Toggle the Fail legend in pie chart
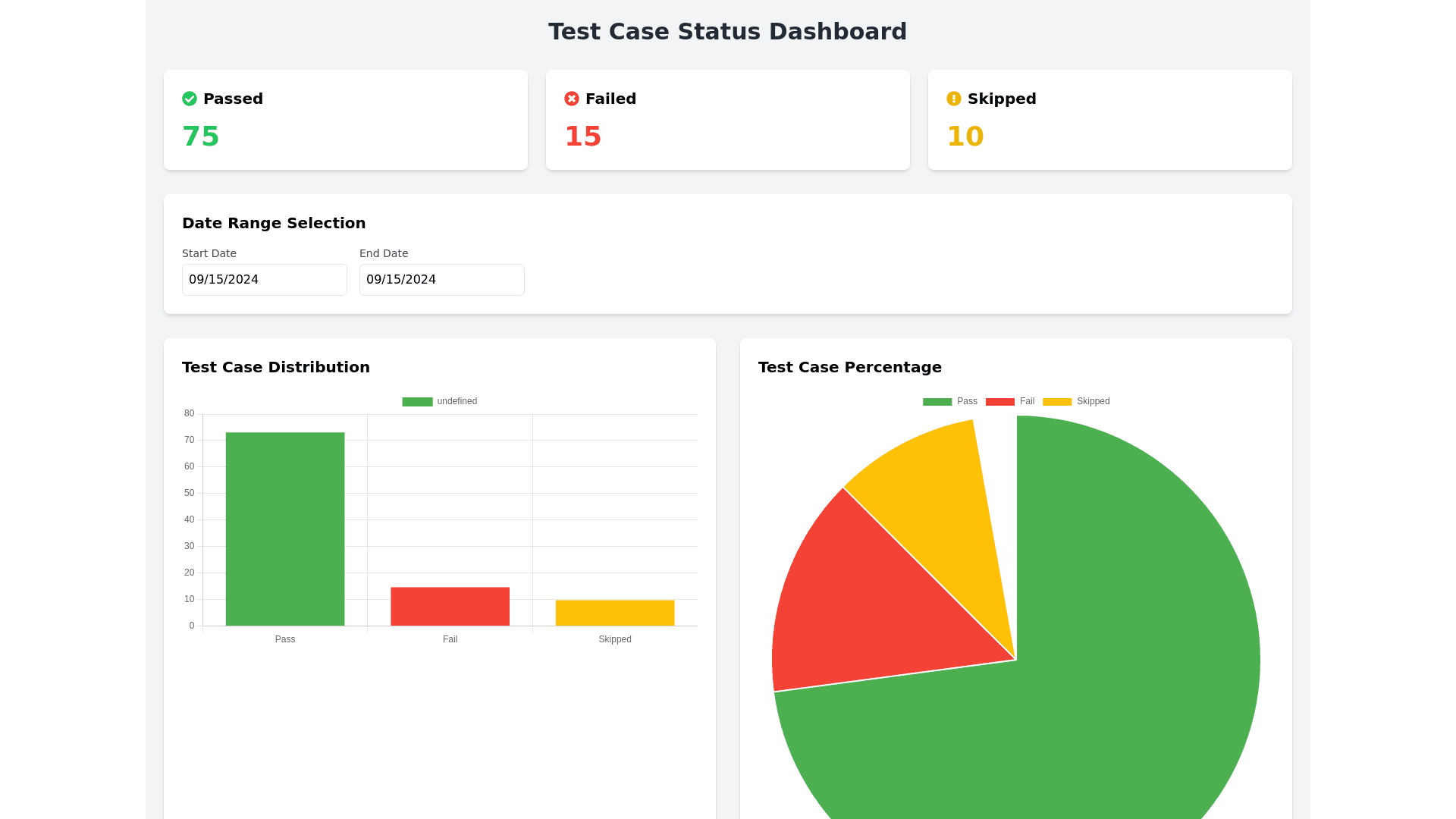The image size is (1456, 819). pyautogui.click(x=1010, y=401)
